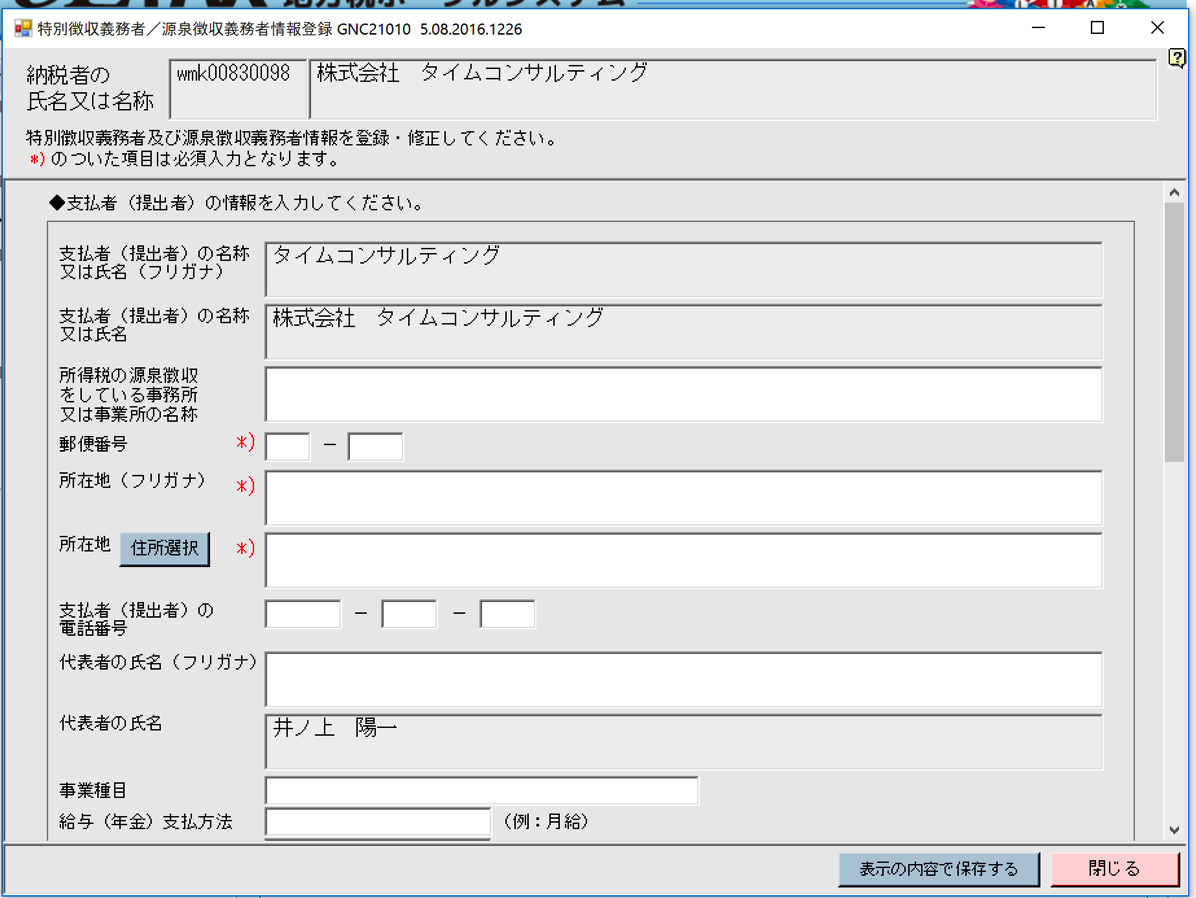Click the ◆支払者（提出者）の情報 heading
This screenshot has height=898, width=1196.
click(x=236, y=203)
